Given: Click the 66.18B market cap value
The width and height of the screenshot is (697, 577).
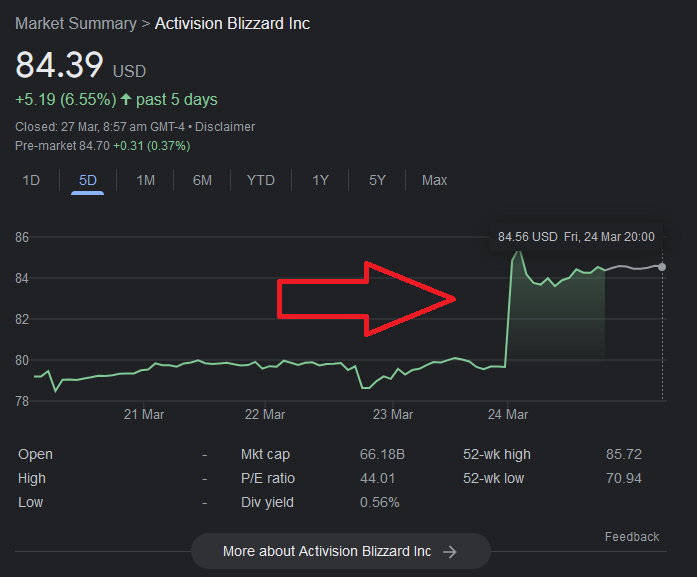Looking at the screenshot, I should coord(382,454).
